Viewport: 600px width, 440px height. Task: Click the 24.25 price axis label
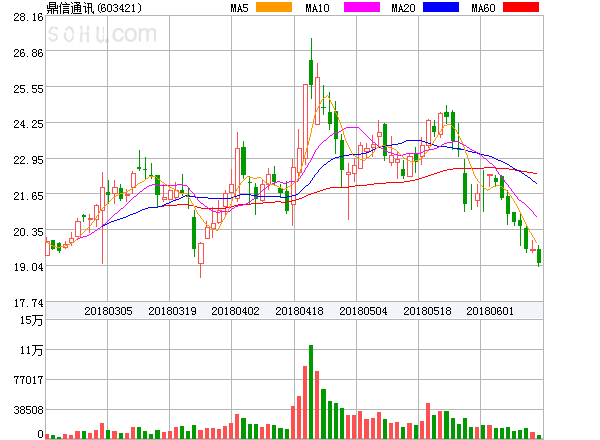[x=28, y=124]
